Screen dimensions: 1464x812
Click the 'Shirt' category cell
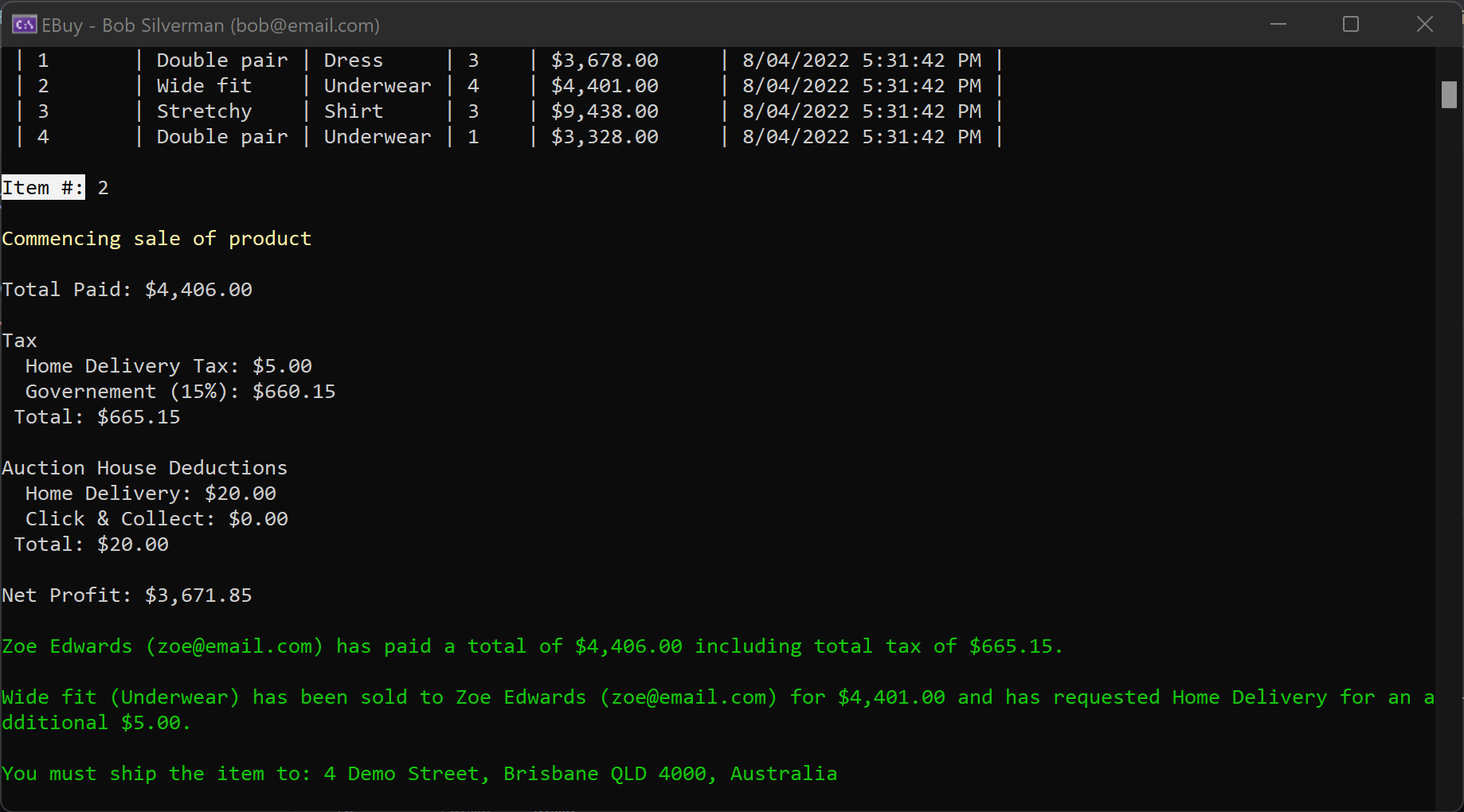pyautogui.click(x=353, y=111)
